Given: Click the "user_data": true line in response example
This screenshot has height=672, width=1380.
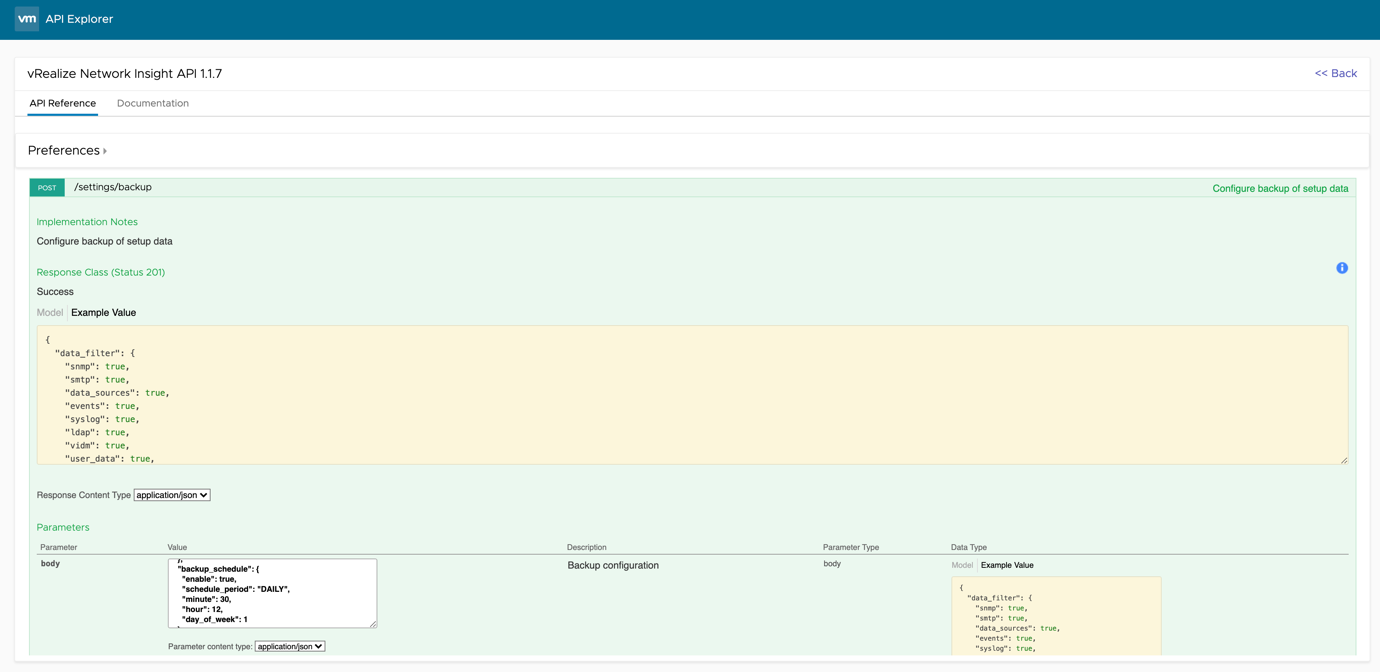Looking at the screenshot, I should (x=110, y=459).
